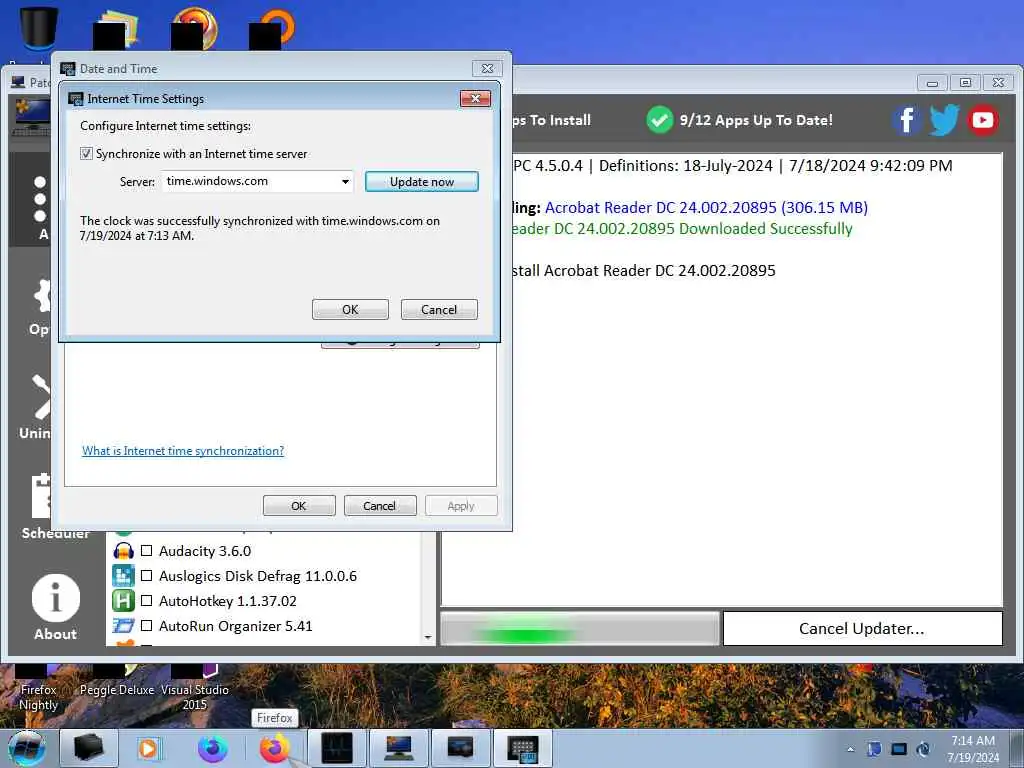1024x768 pixels.
Task: Expand the time server dropdown arrow
Action: click(x=345, y=182)
